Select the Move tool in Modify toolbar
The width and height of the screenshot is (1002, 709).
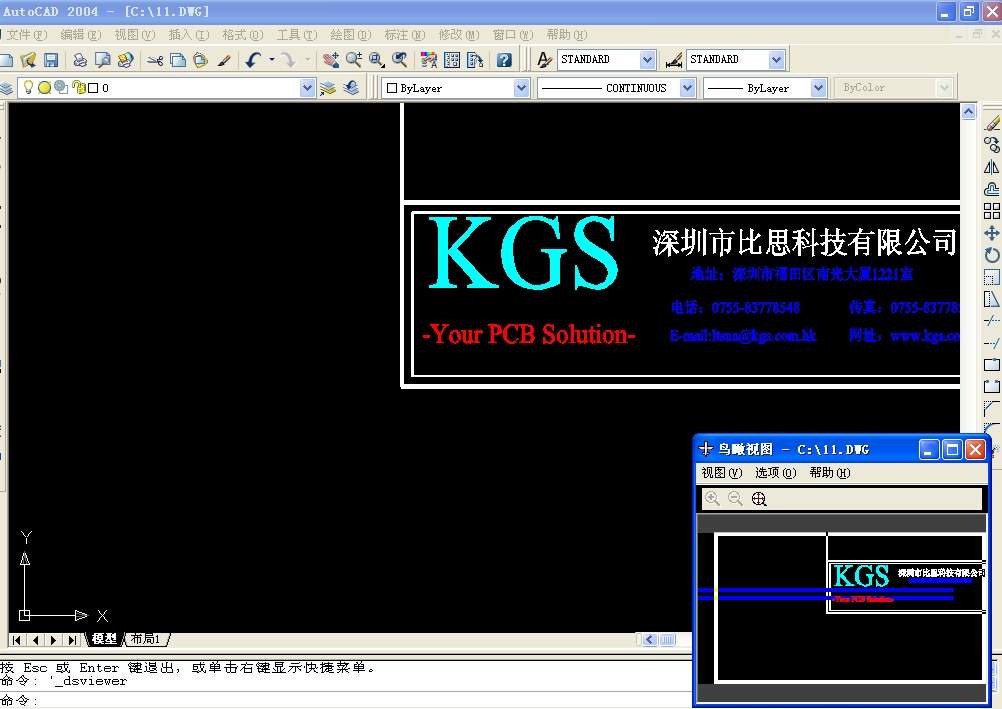(992, 233)
